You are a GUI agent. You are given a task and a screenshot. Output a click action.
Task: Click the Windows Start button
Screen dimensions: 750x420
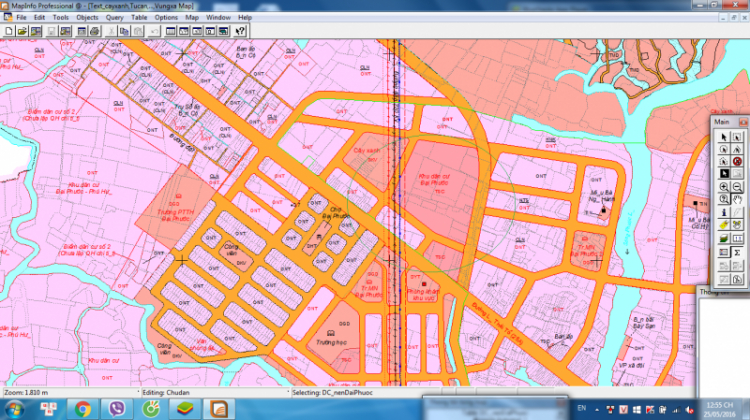pyautogui.click(x=15, y=409)
